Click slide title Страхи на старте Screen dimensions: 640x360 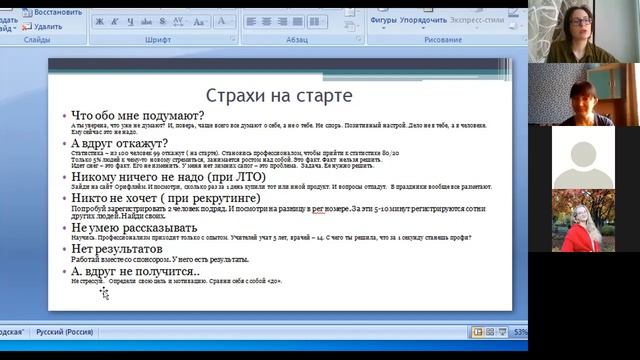pos(279,96)
